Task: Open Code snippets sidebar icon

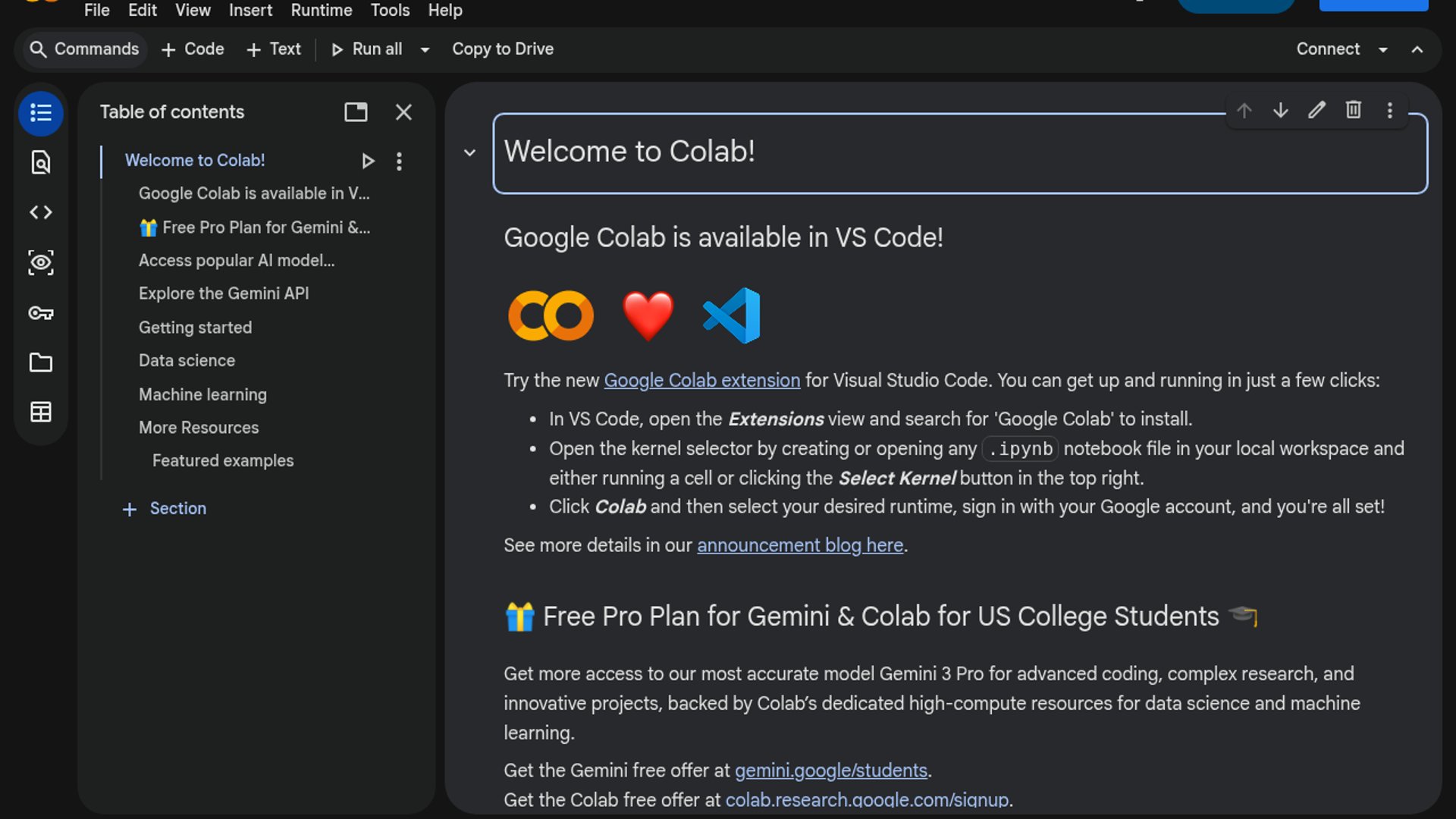Action: [x=41, y=212]
